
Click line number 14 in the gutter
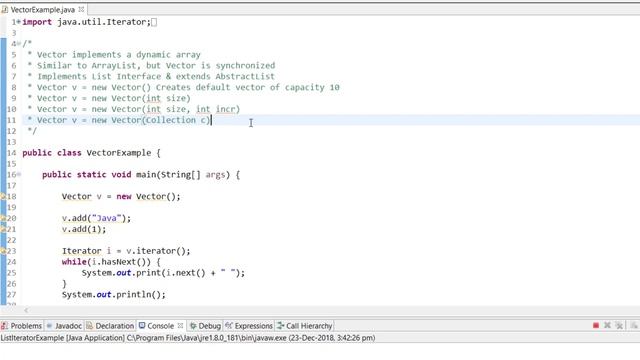(11, 153)
